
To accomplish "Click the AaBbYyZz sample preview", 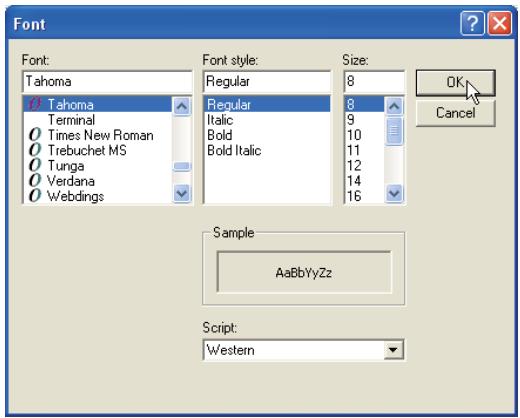I will click(x=304, y=273).
